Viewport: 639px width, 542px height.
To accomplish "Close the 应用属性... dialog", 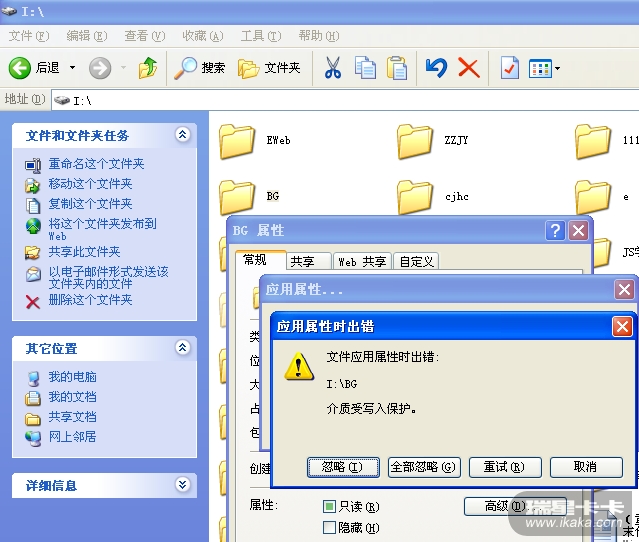I will [624, 290].
